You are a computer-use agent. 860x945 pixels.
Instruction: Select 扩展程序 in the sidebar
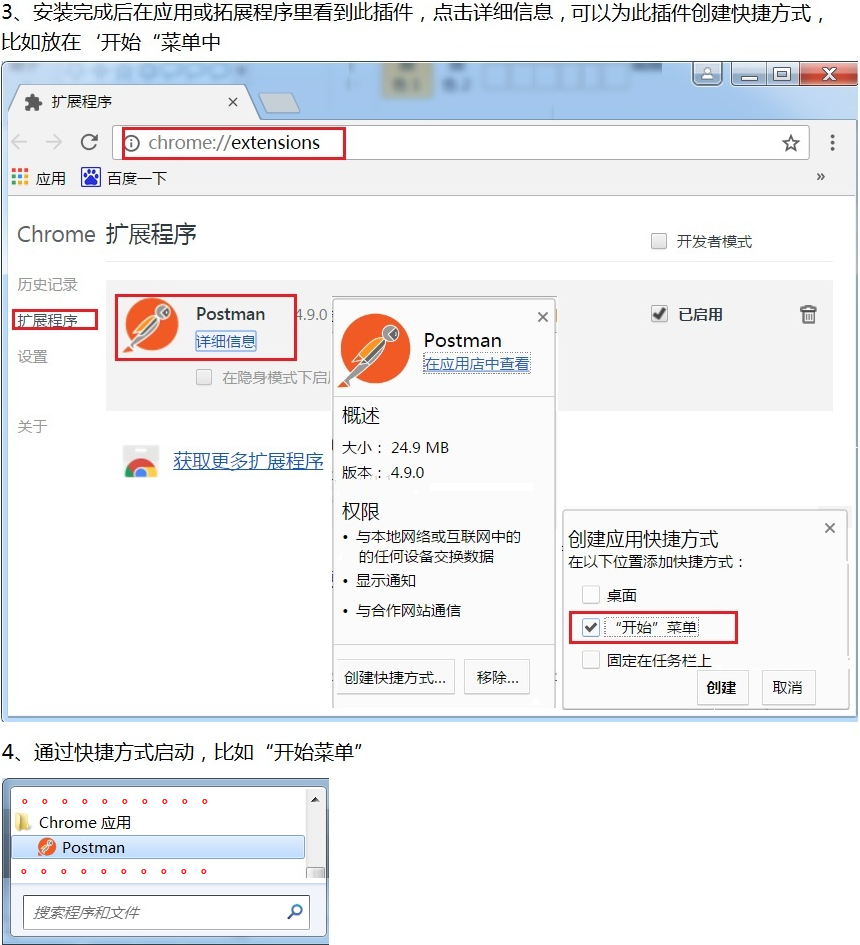point(48,320)
